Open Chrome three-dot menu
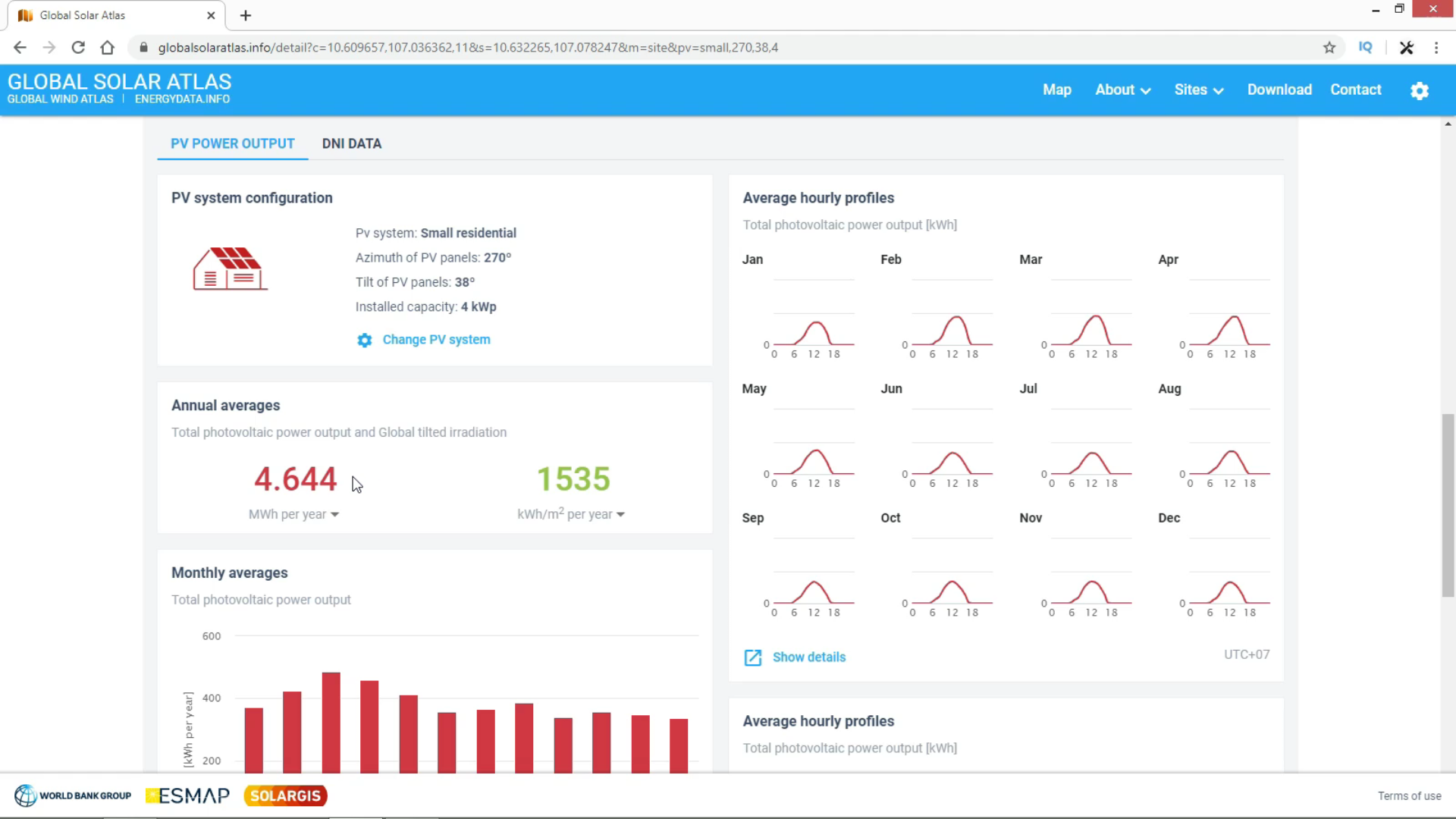Viewport: 1456px width, 819px height. click(1436, 48)
